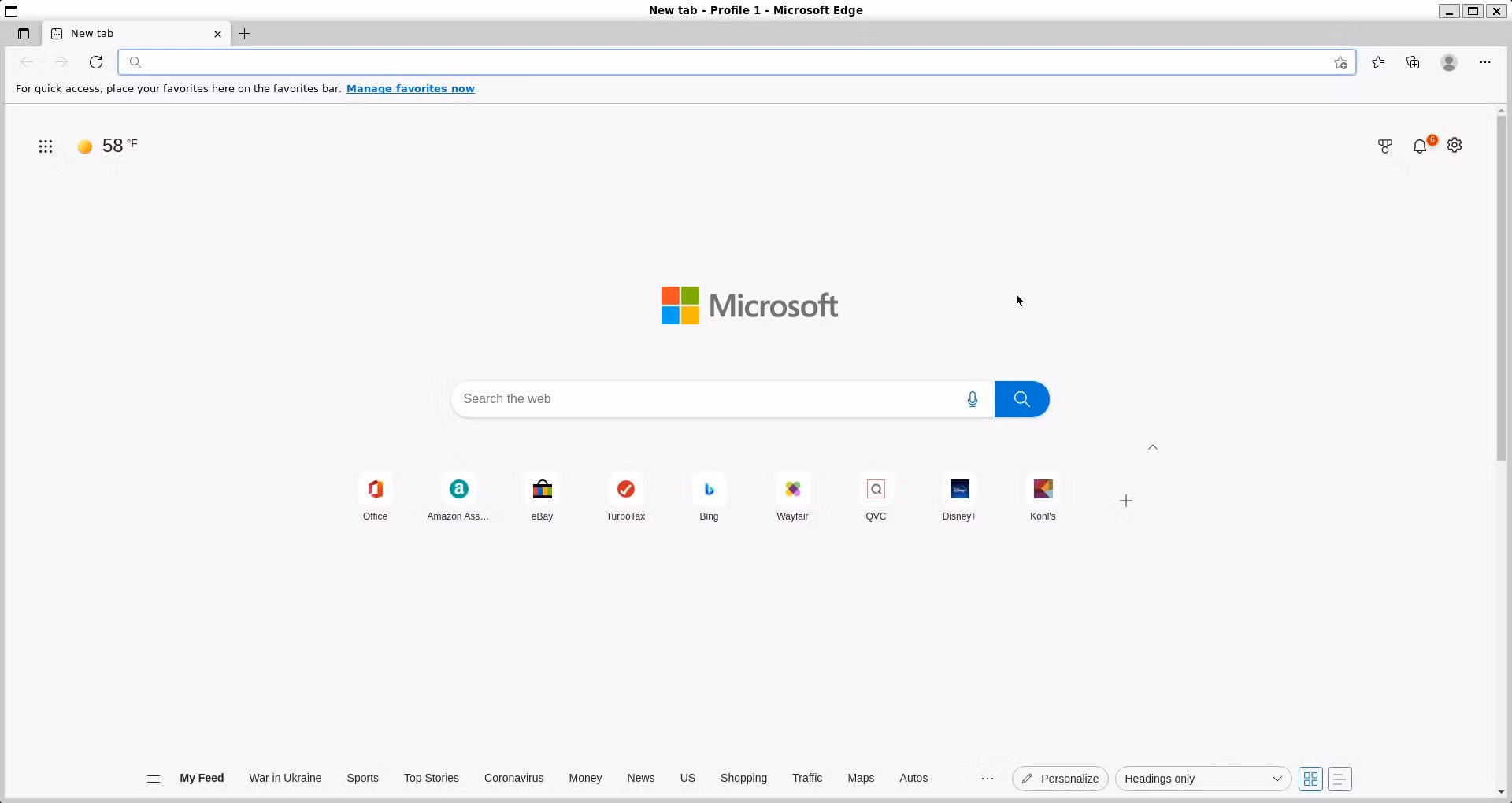1512x803 pixels.
Task: Click the blue search button
Action: tap(1021, 399)
